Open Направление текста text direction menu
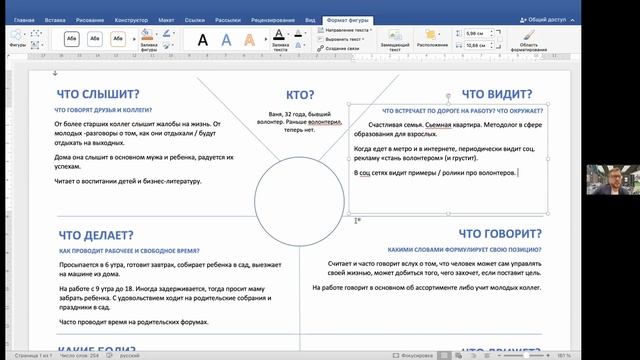Image resolution: width=640 pixels, height=360 pixels. click(x=345, y=30)
